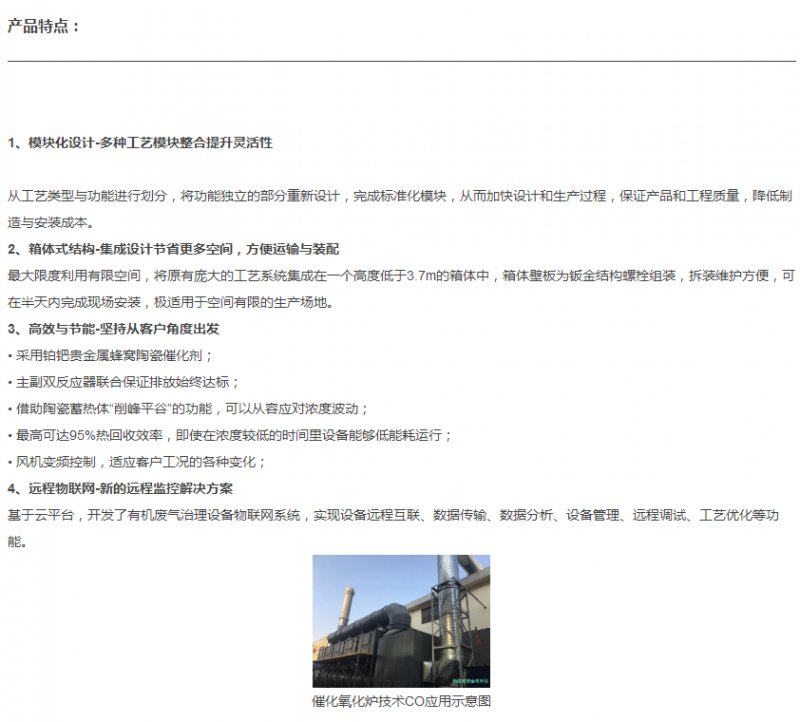Click bullet '最高可达95%热回收效率'
The width and height of the screenshot is (800, 722).
click(x=230, y=435)
